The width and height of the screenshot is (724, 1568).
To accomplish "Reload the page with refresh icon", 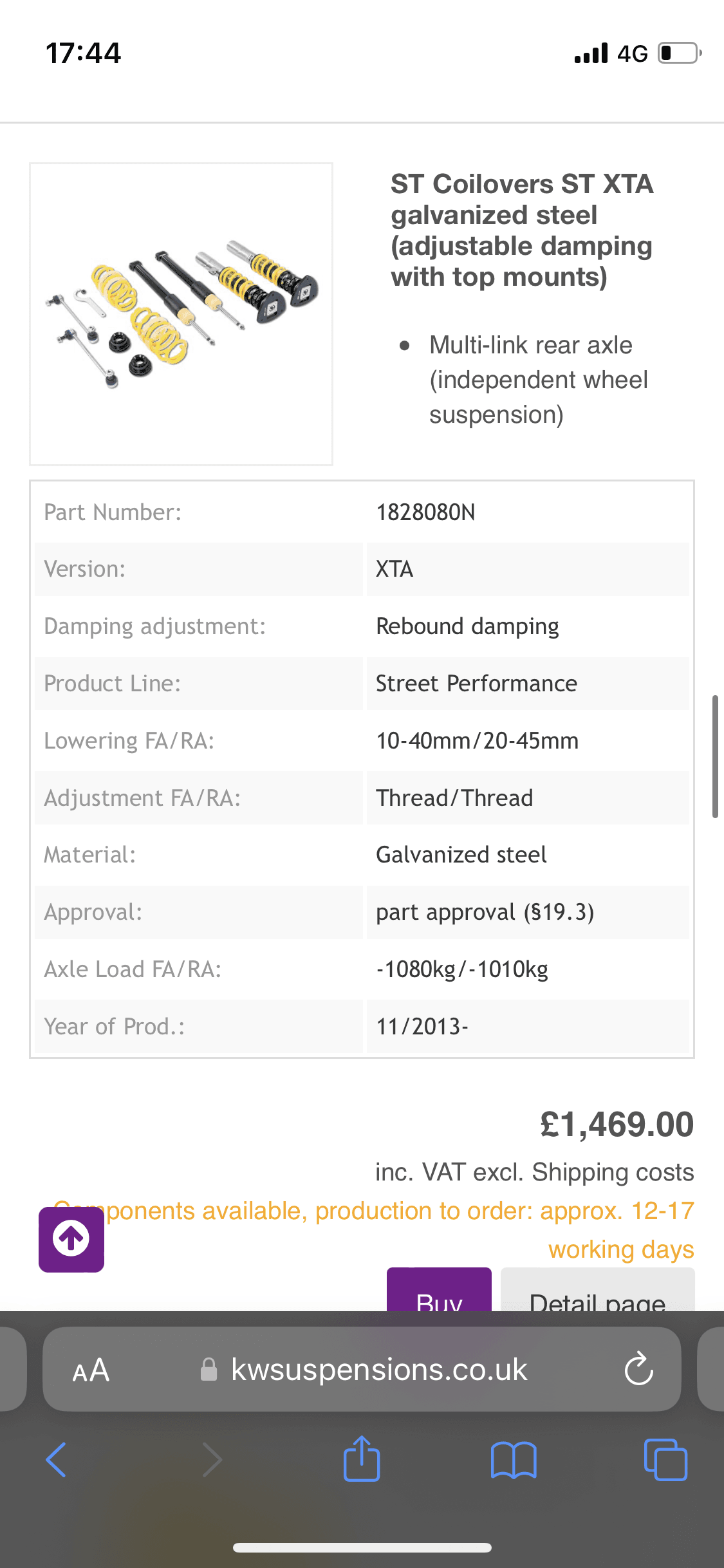I will [x=638, y=1369].
